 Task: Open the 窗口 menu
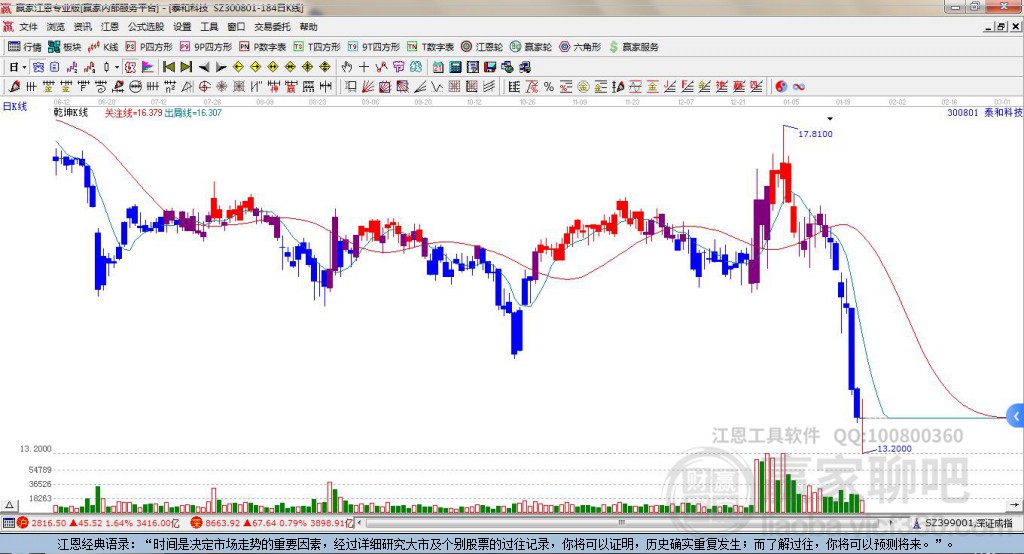pyautogui.click(x=236, y=27)
